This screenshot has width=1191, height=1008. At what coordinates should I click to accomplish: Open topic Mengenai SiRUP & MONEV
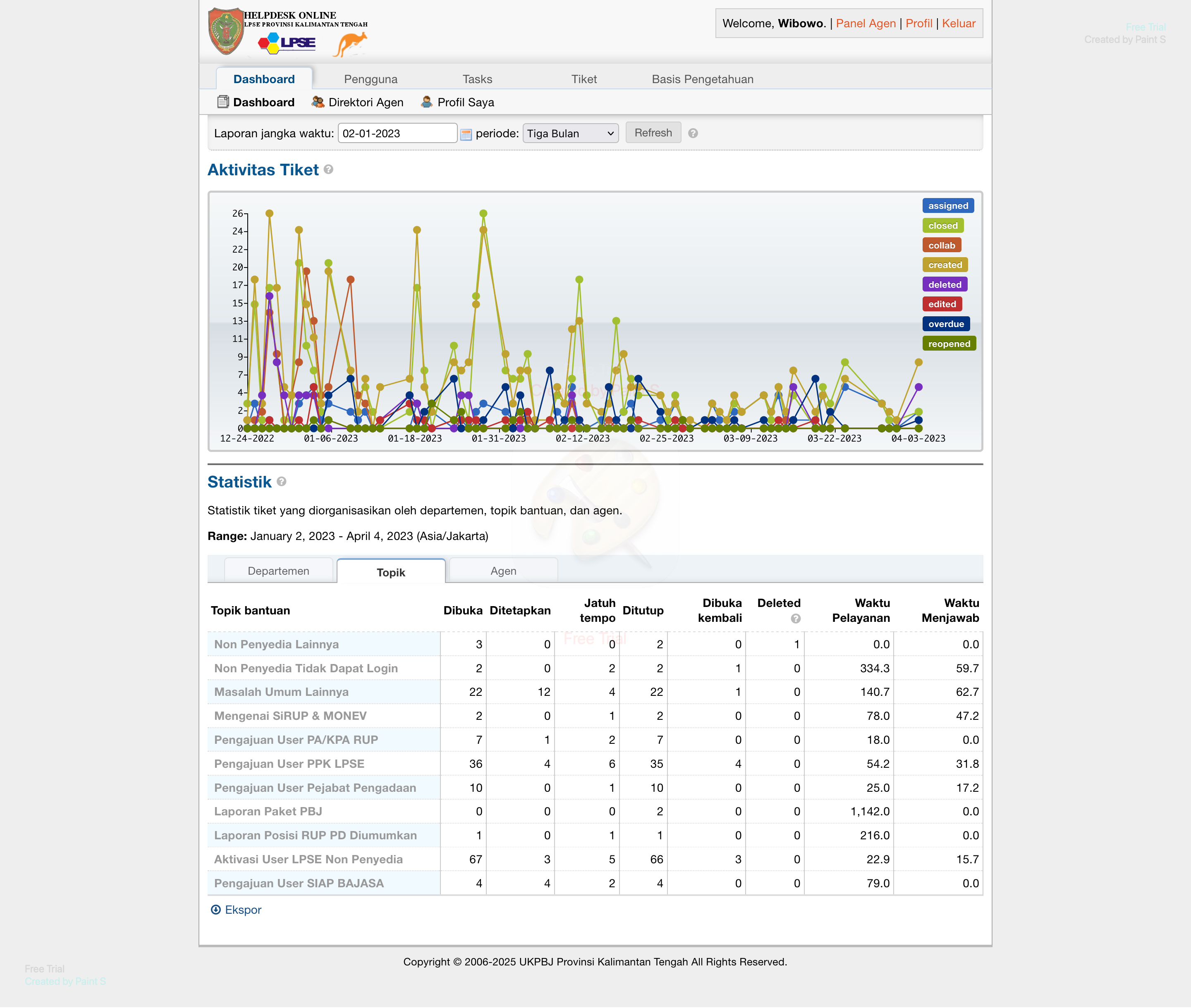pyautogui.click(x=290, y=715)
